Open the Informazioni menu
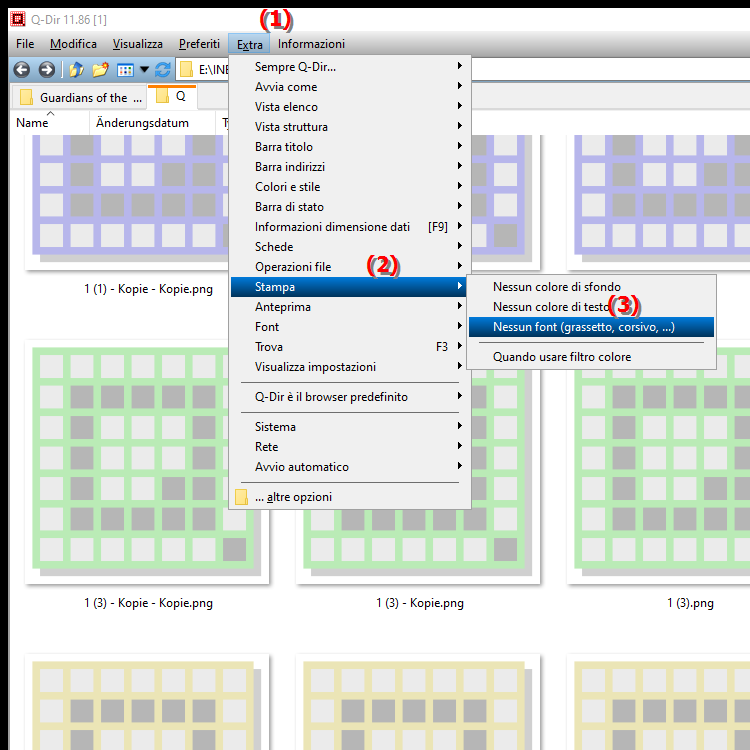Viewport: 750px width, 750px height. (311, 44)
